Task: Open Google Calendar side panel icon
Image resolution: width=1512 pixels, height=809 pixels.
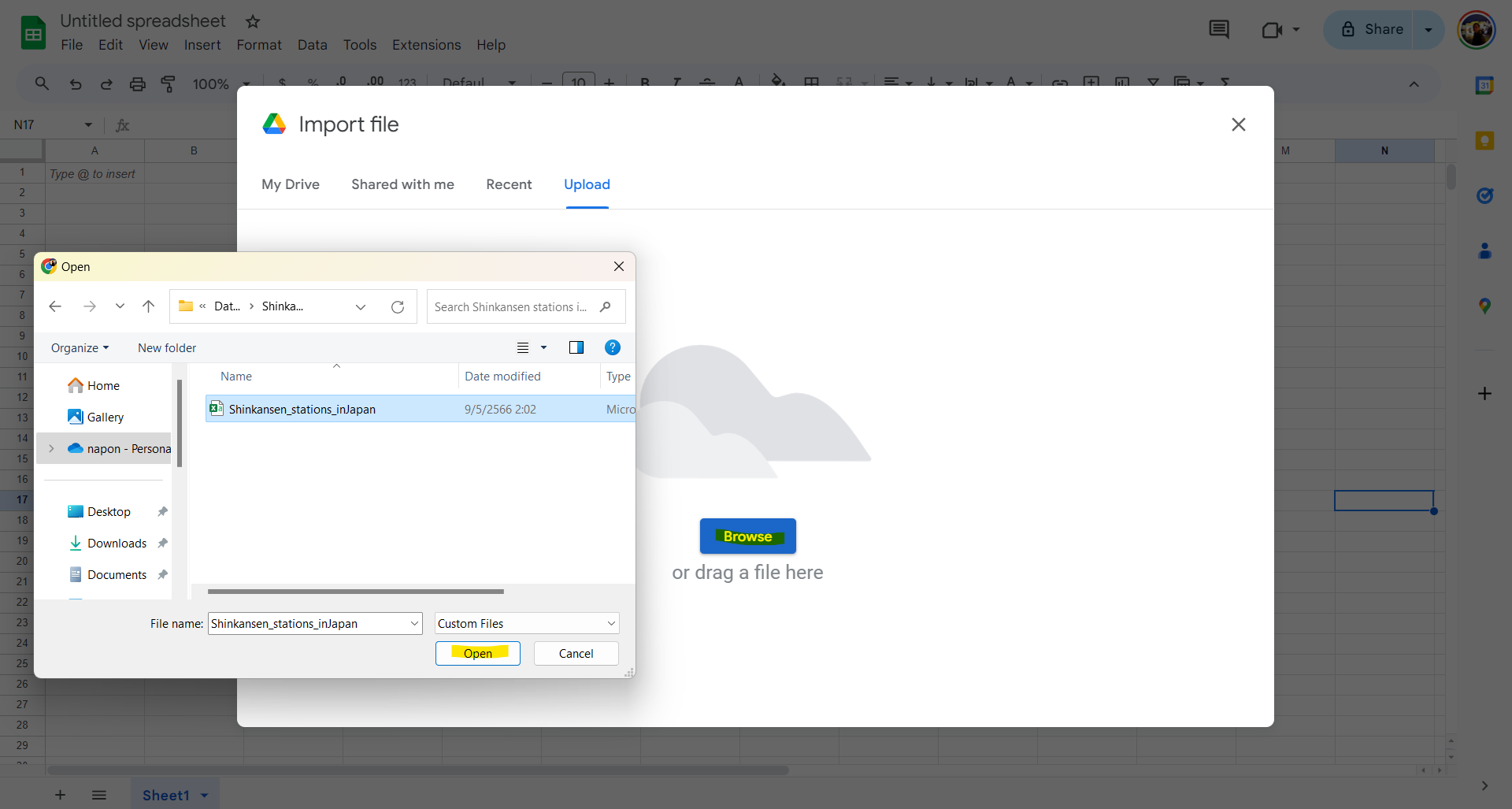Action: (x=1484, y=86)
